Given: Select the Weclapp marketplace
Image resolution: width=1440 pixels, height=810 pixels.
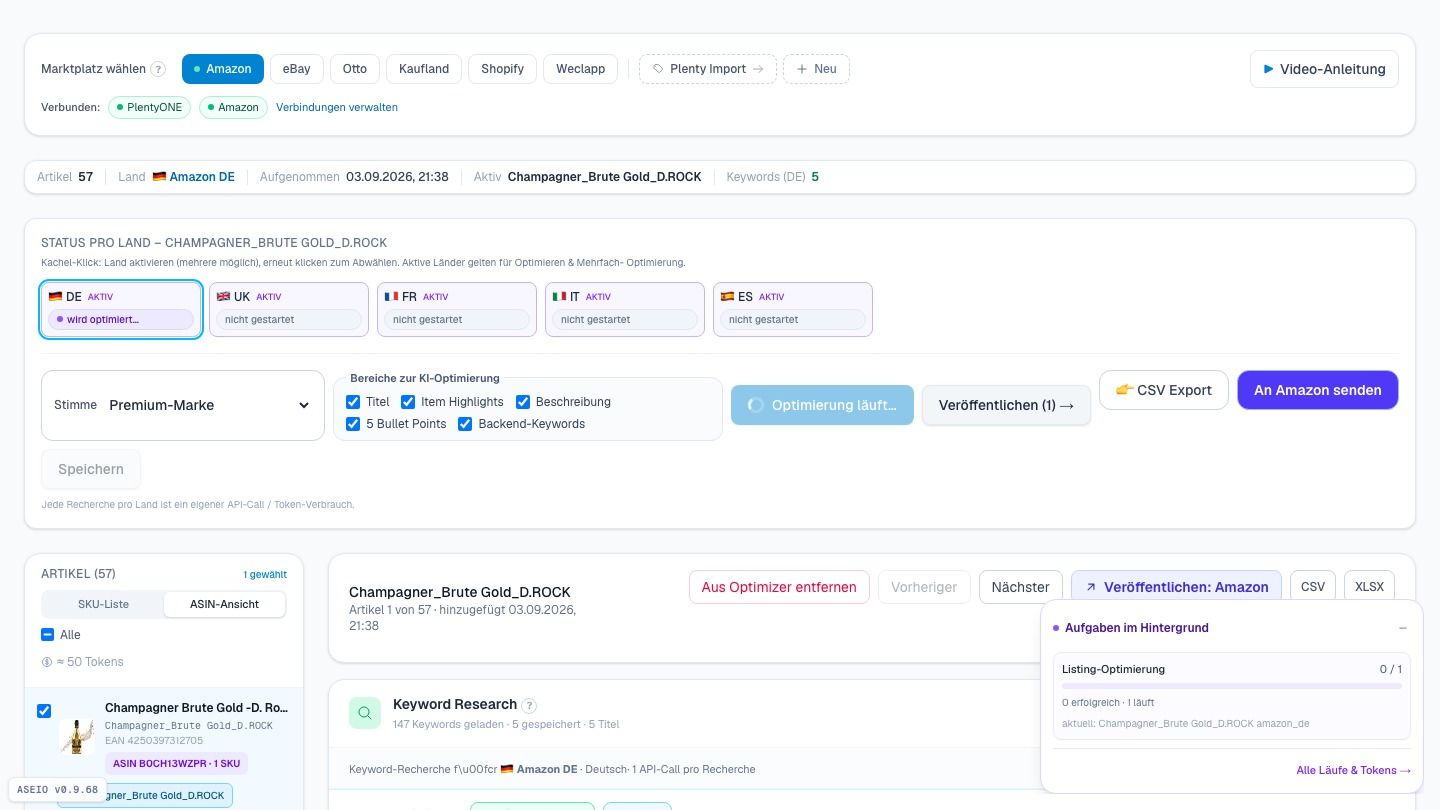Looking at the screenshot, I should tap(581, 69).
